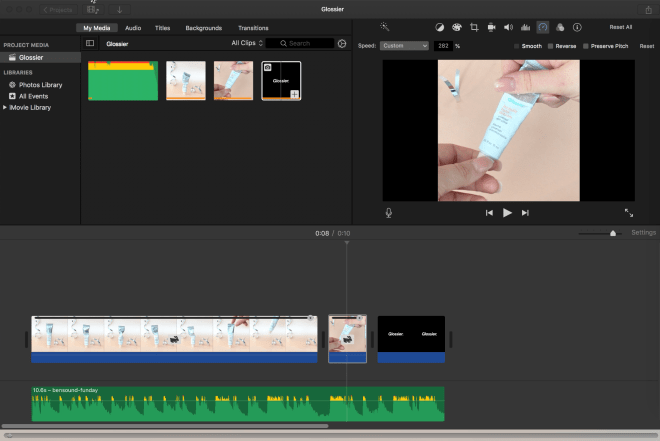The width and height of the screenshot is (660, 441).
Task: Open the stabilization camera tool
Action: click(491, 27)
